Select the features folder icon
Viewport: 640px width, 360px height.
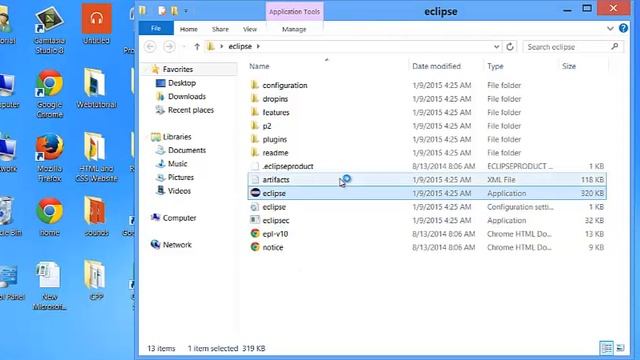click(255, 112)
